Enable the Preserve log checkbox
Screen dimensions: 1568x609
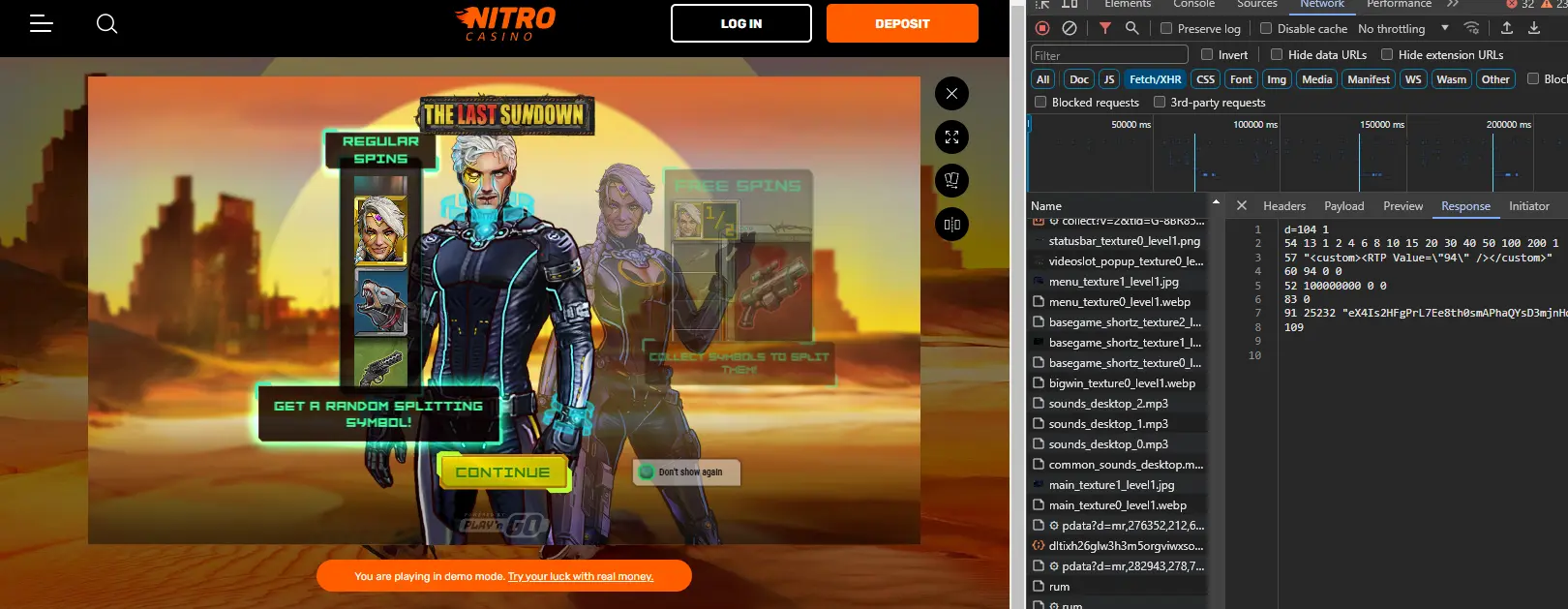pyautogui.click(x=1166, y=28)
